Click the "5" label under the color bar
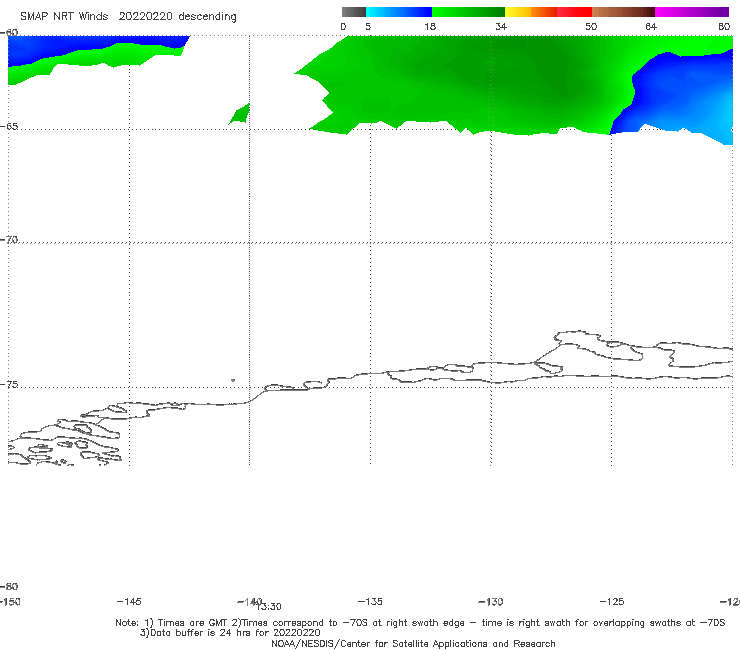This screenshot has height=650, width=740. coord(368,26)
